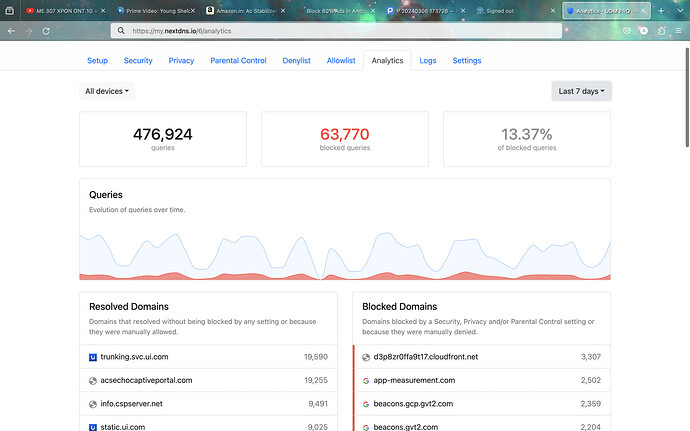
Task: Expand the Last 7 days dropdown
Action: point(581,91)
